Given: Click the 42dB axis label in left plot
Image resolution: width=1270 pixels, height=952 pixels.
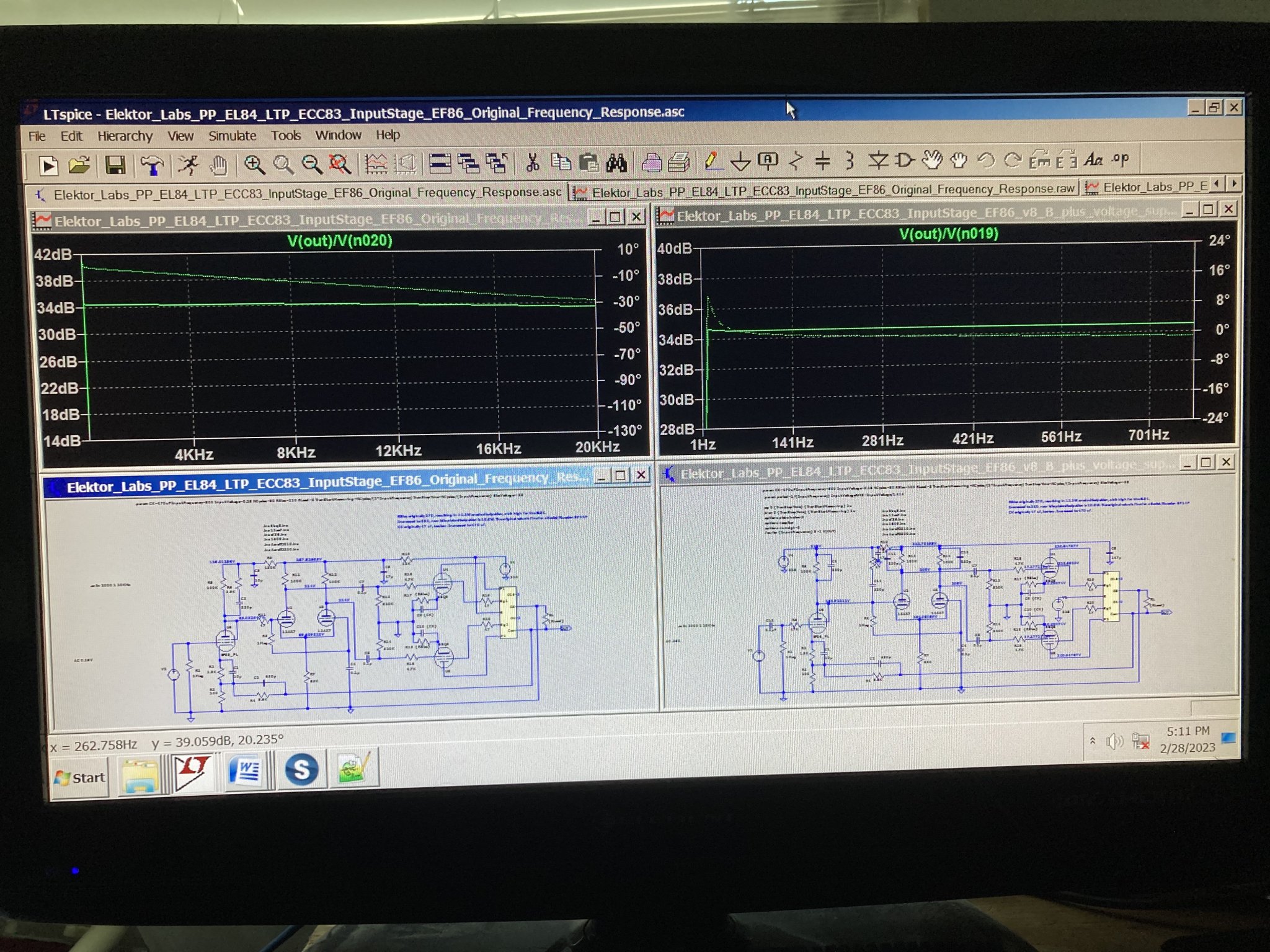Looking at the screenshot, I should coord(53,254).
